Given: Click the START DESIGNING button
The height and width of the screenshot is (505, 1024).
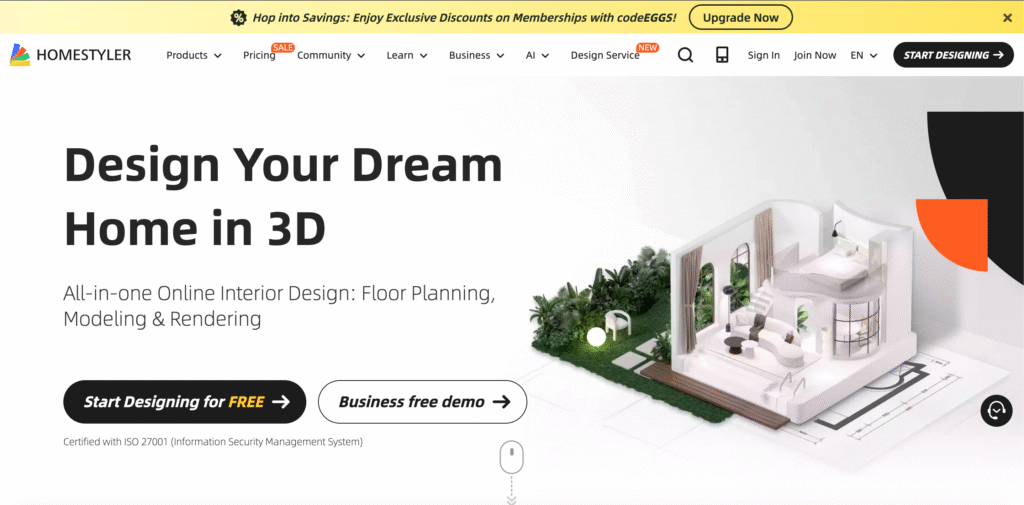Looking at the screenshot, I should click(x=953, y=55).
